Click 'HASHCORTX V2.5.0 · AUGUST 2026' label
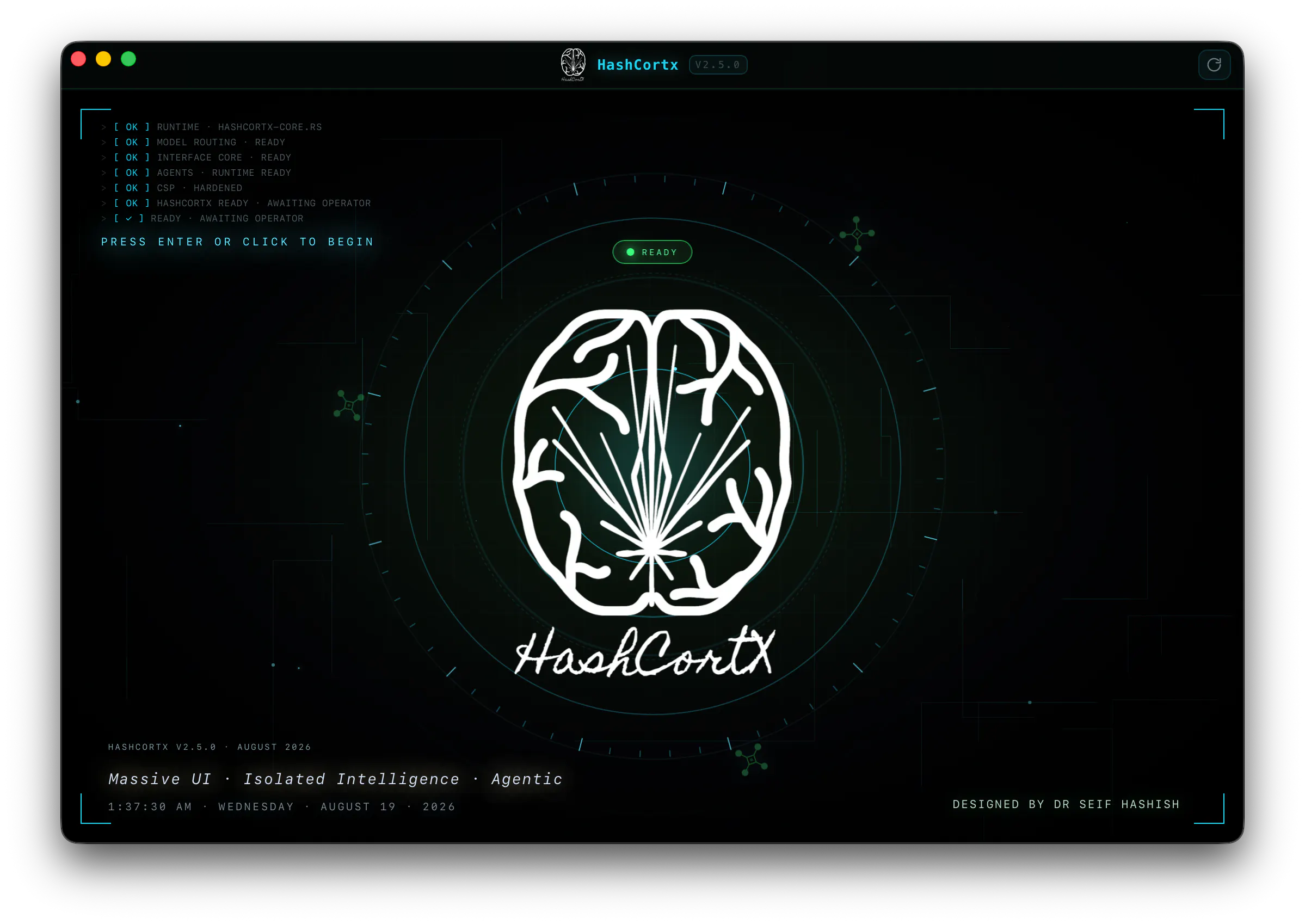This screenshot has width=1305, height=924. coord(210,747)
